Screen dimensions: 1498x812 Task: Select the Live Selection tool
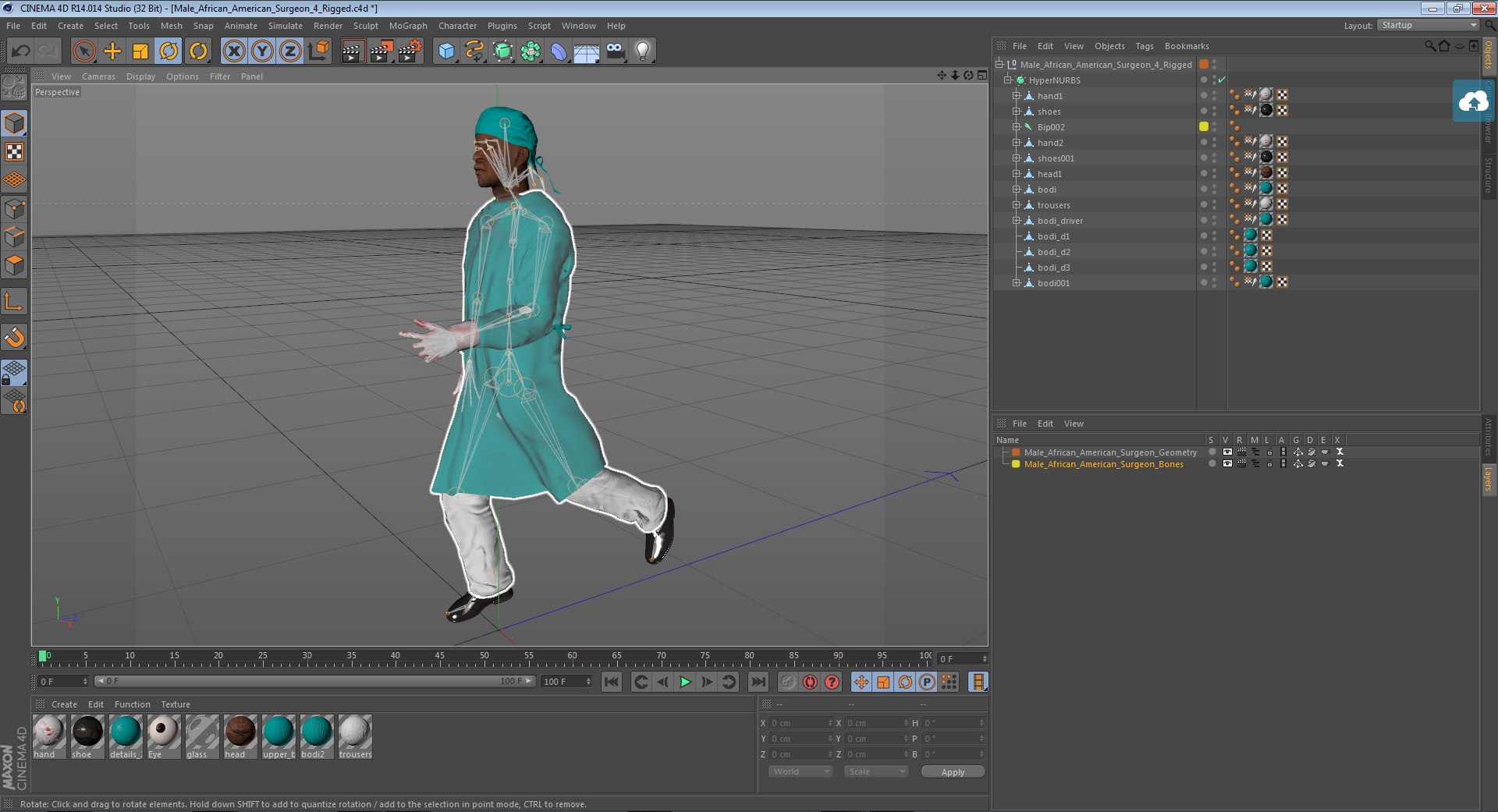point(83,51)
